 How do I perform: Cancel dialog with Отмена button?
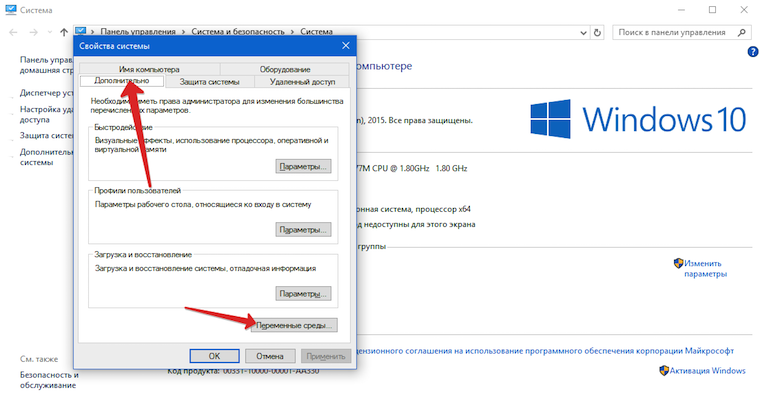[x=270, y=356]
